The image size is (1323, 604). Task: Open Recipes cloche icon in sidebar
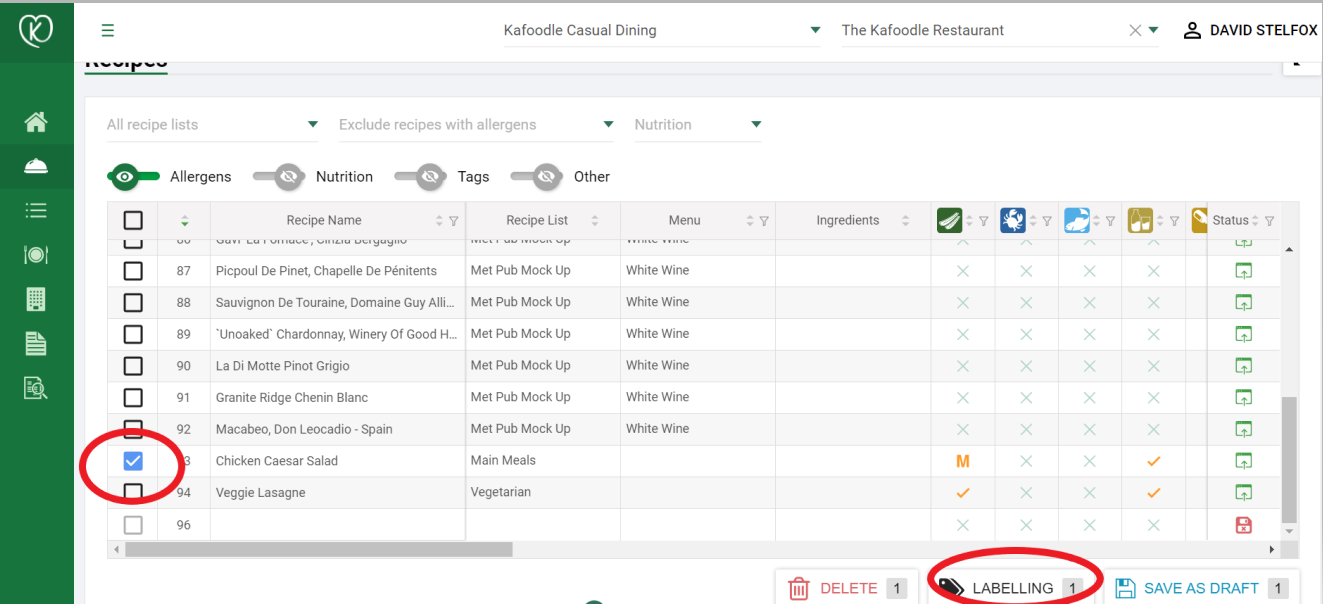coord(36,166)
